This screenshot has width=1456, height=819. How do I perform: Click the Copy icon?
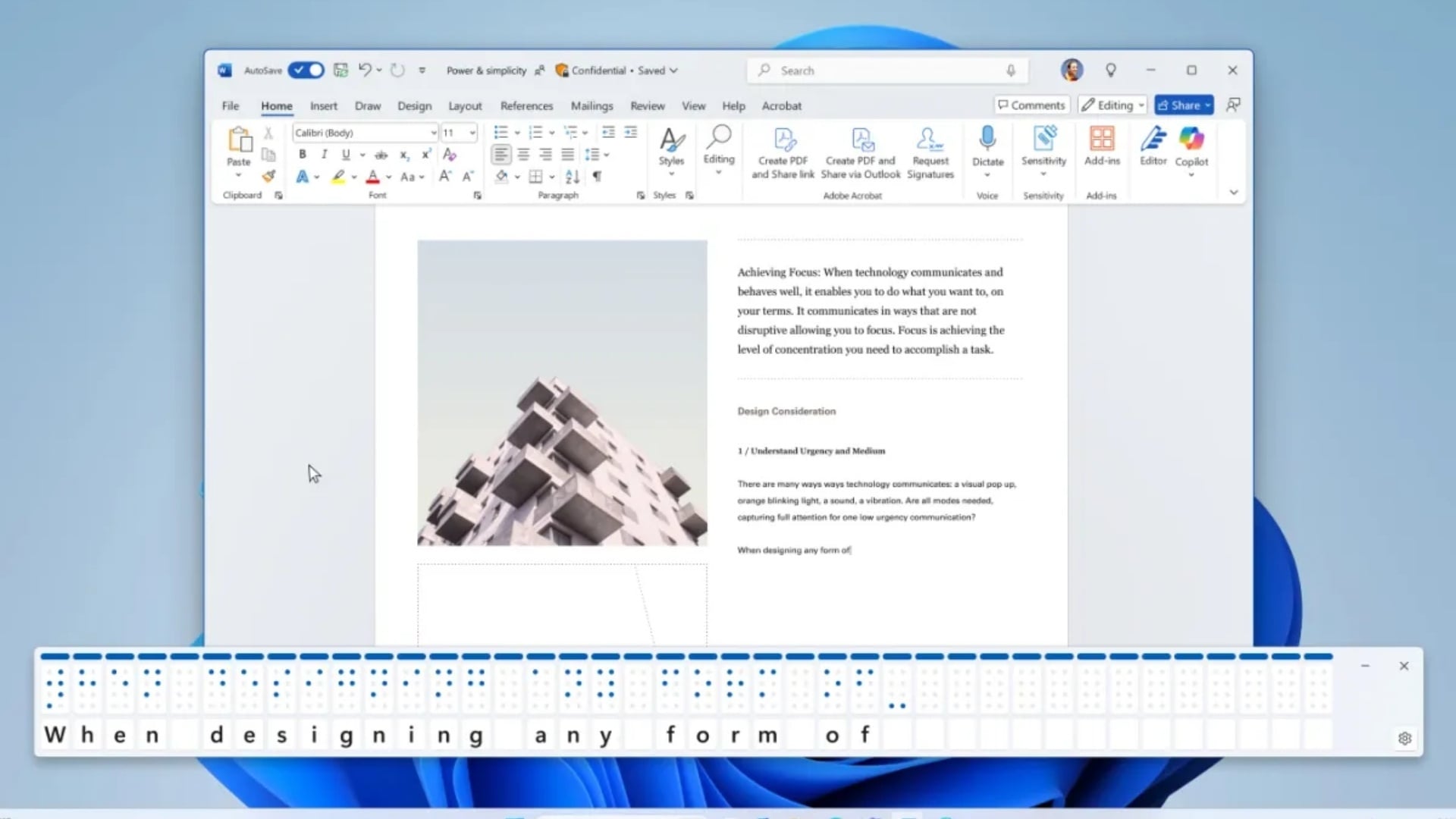268,155
